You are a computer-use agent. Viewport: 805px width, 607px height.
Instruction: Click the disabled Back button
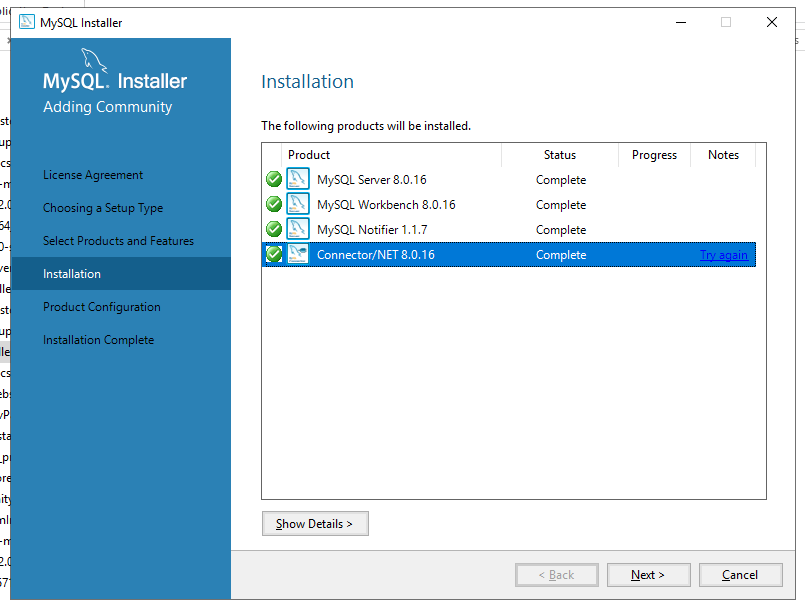557,575
